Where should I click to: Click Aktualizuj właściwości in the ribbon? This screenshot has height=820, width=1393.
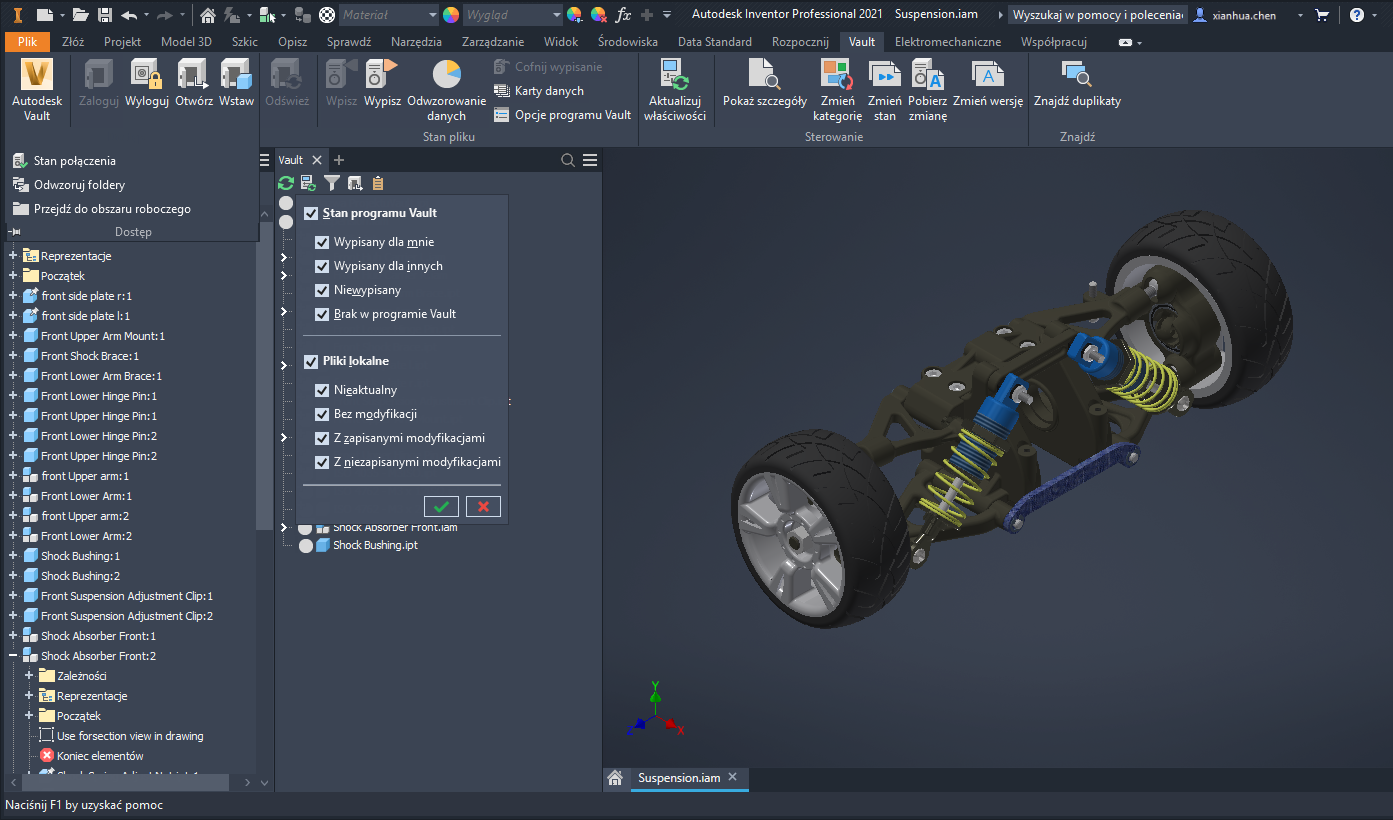click(675, 90)
